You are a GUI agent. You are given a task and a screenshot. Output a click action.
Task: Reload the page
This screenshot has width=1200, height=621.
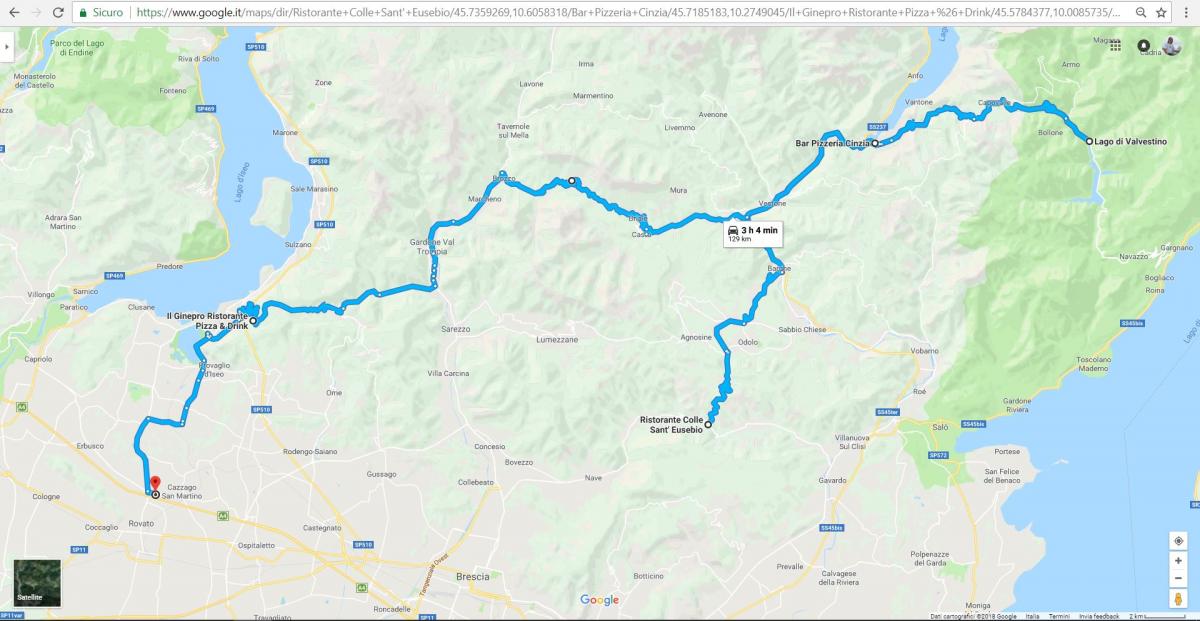click(58, 13)
